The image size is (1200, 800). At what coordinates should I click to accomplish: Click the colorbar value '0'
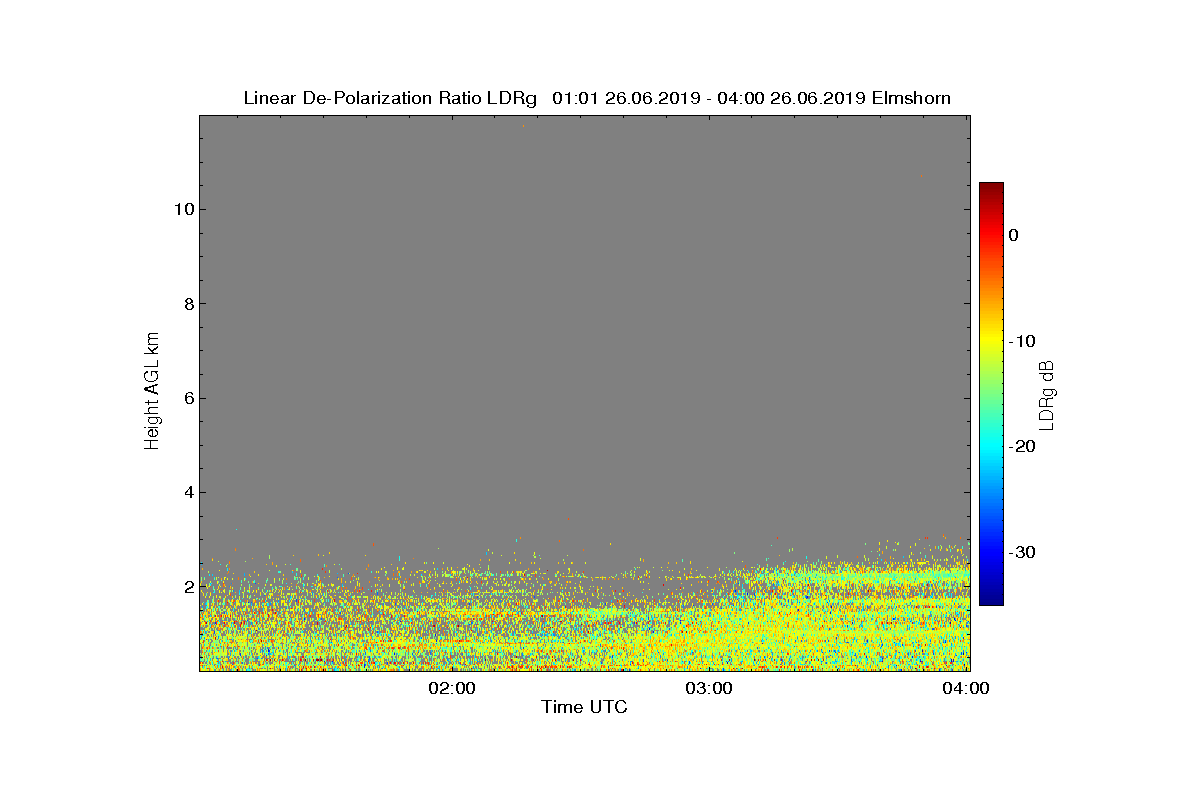coord(1013,235)
